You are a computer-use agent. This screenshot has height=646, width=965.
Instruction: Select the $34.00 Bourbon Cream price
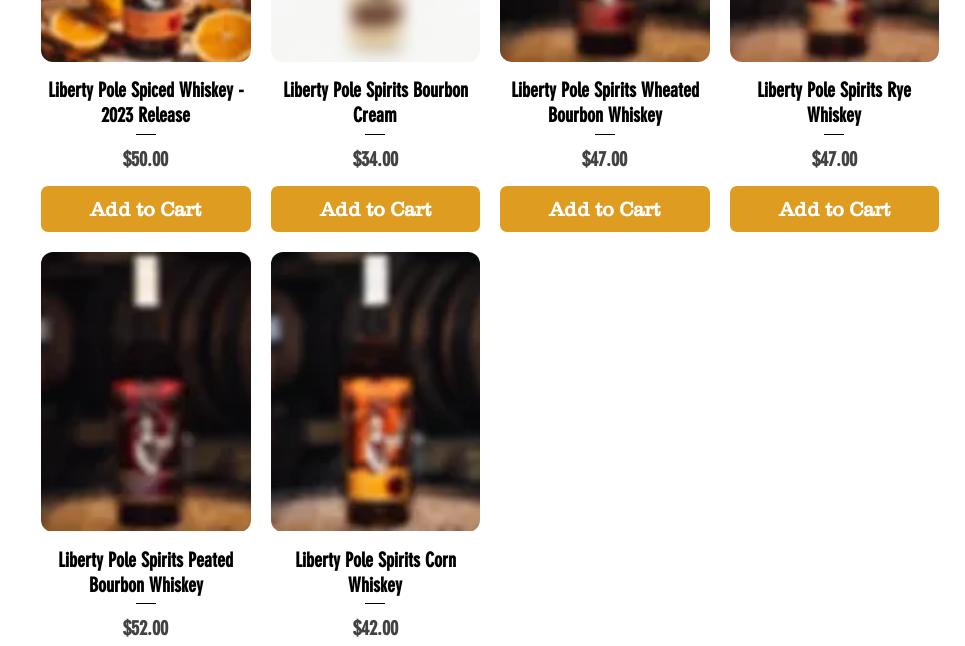pos(375,159)
